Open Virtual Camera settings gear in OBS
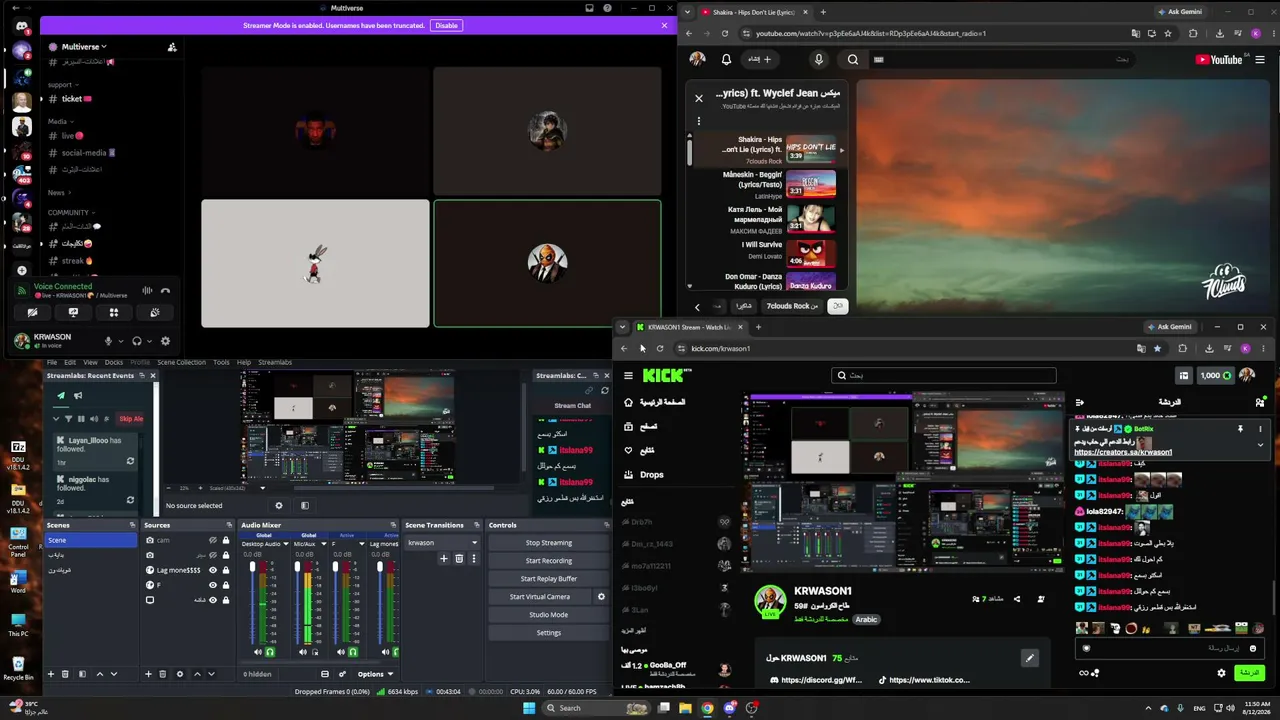Viewport: 1280px width, 720px height. 601,597
